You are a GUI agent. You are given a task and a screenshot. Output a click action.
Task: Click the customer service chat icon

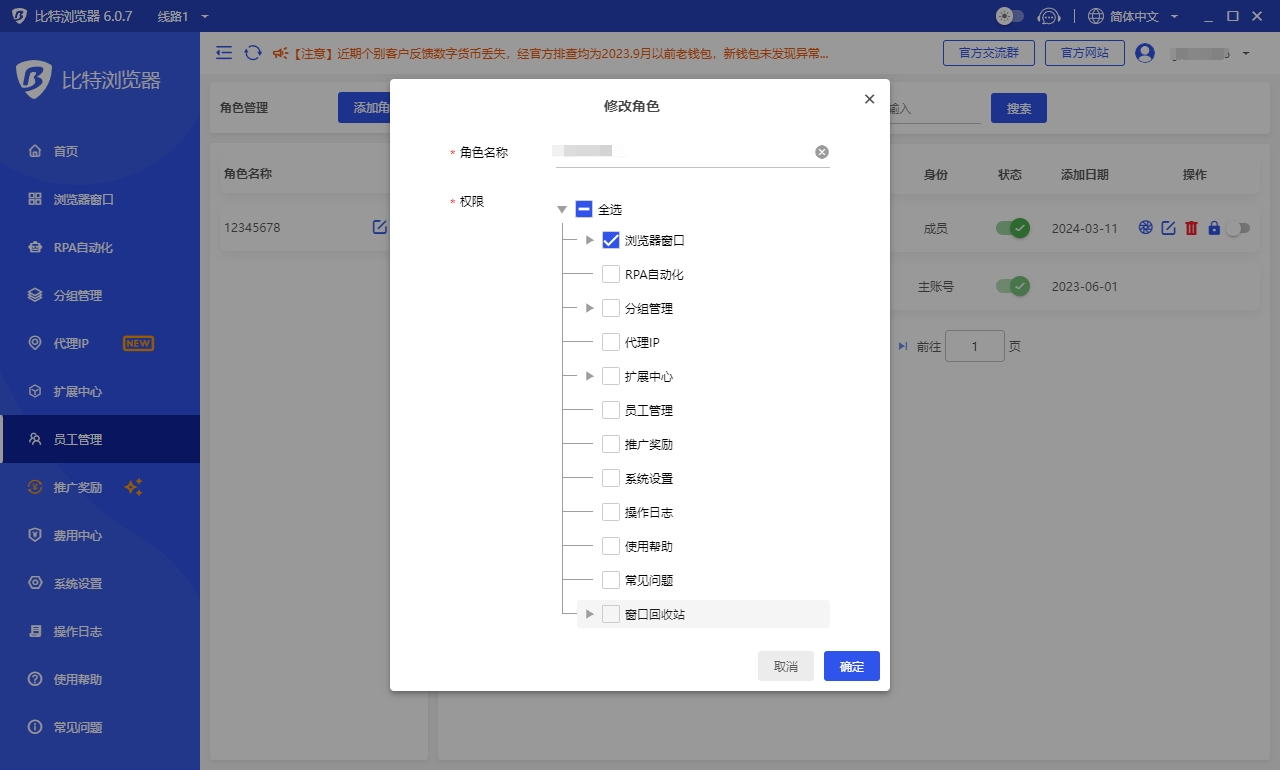point(1048,16)
